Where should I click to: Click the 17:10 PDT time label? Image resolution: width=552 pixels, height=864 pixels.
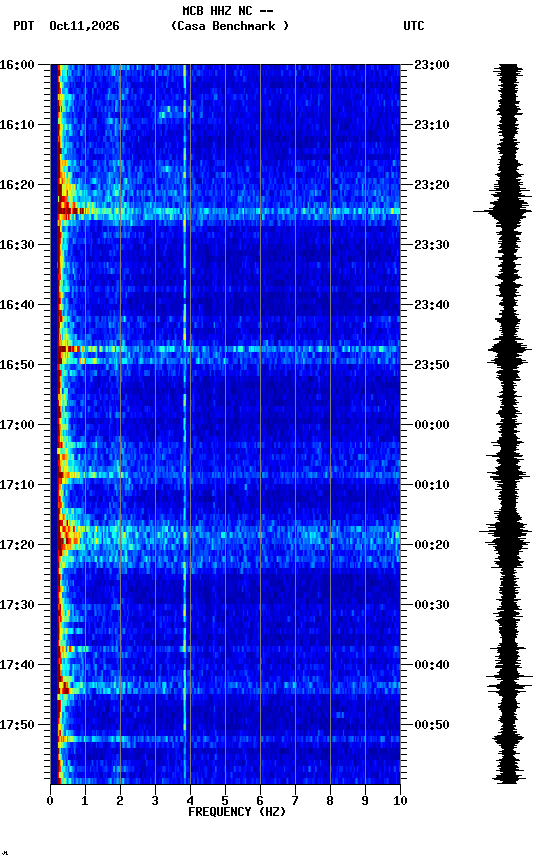[x=17, y=485]
